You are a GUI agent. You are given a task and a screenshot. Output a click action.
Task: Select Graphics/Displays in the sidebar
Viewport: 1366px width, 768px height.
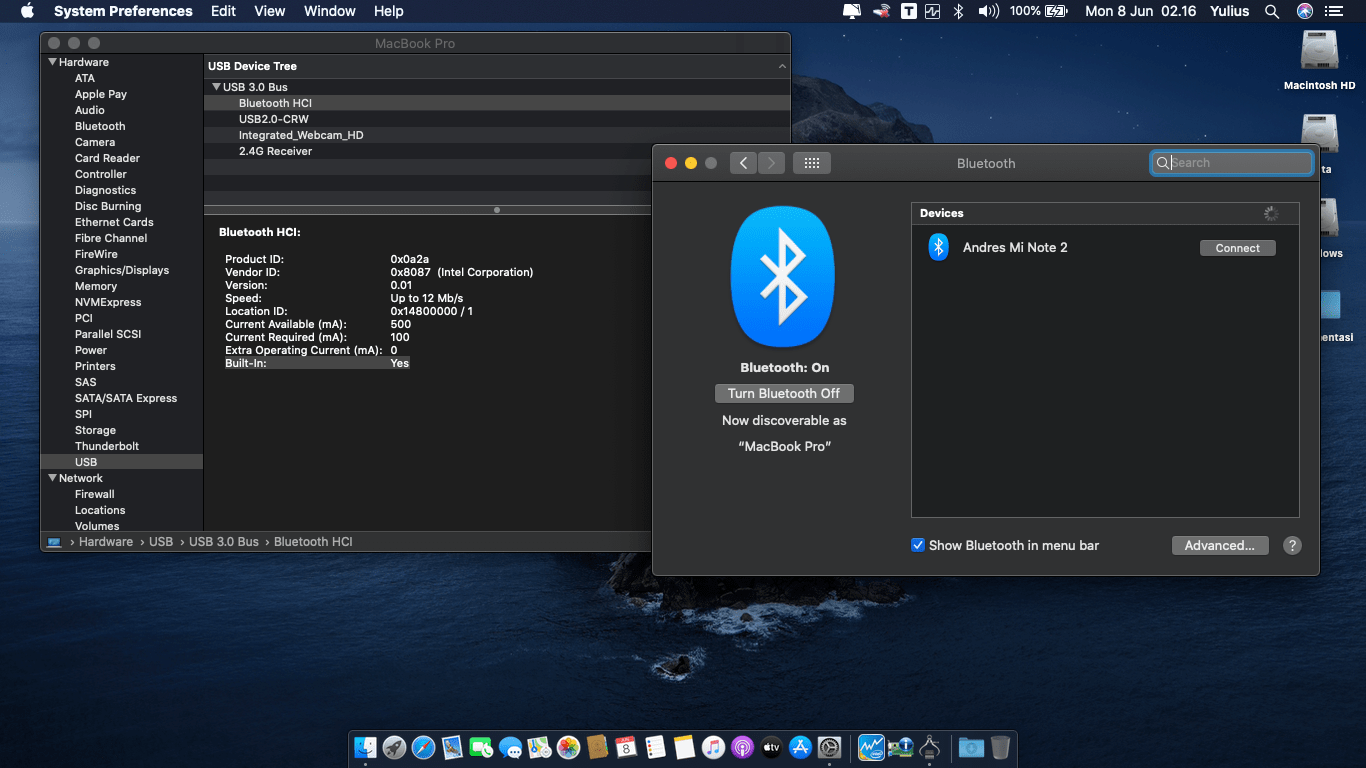(x=122, y=270)
